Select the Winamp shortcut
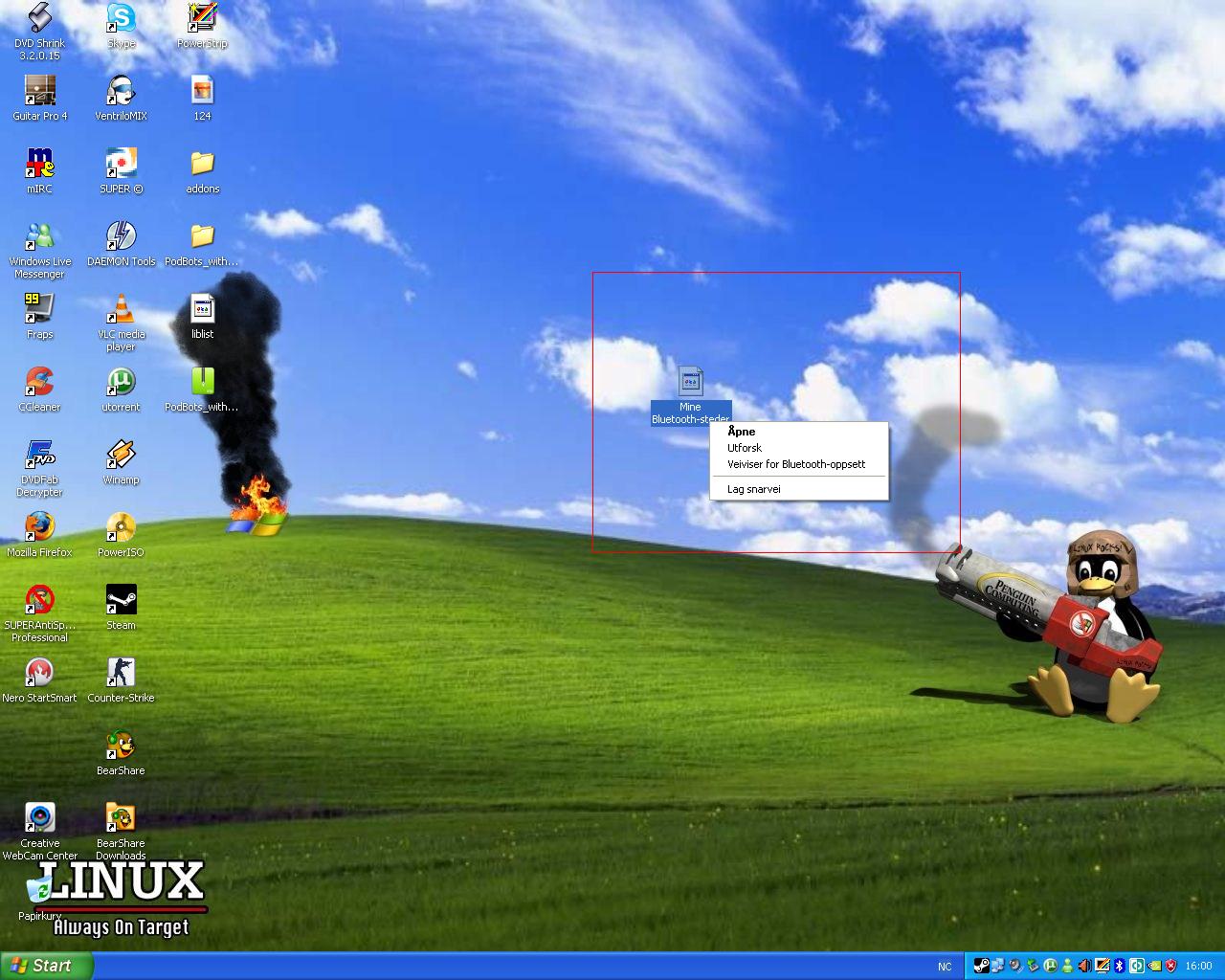 (121, 461)
